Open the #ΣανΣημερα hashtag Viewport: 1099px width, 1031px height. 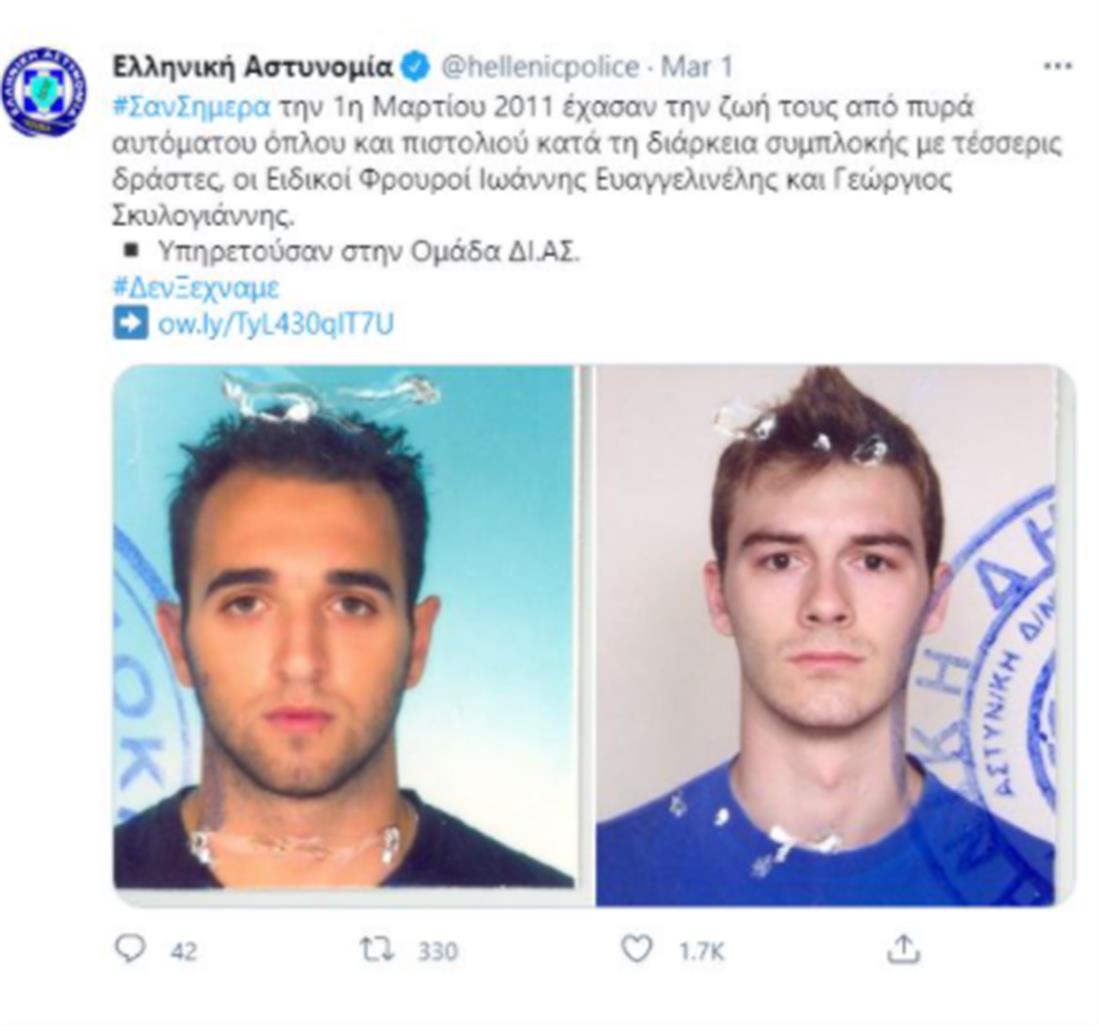(191, 108)
